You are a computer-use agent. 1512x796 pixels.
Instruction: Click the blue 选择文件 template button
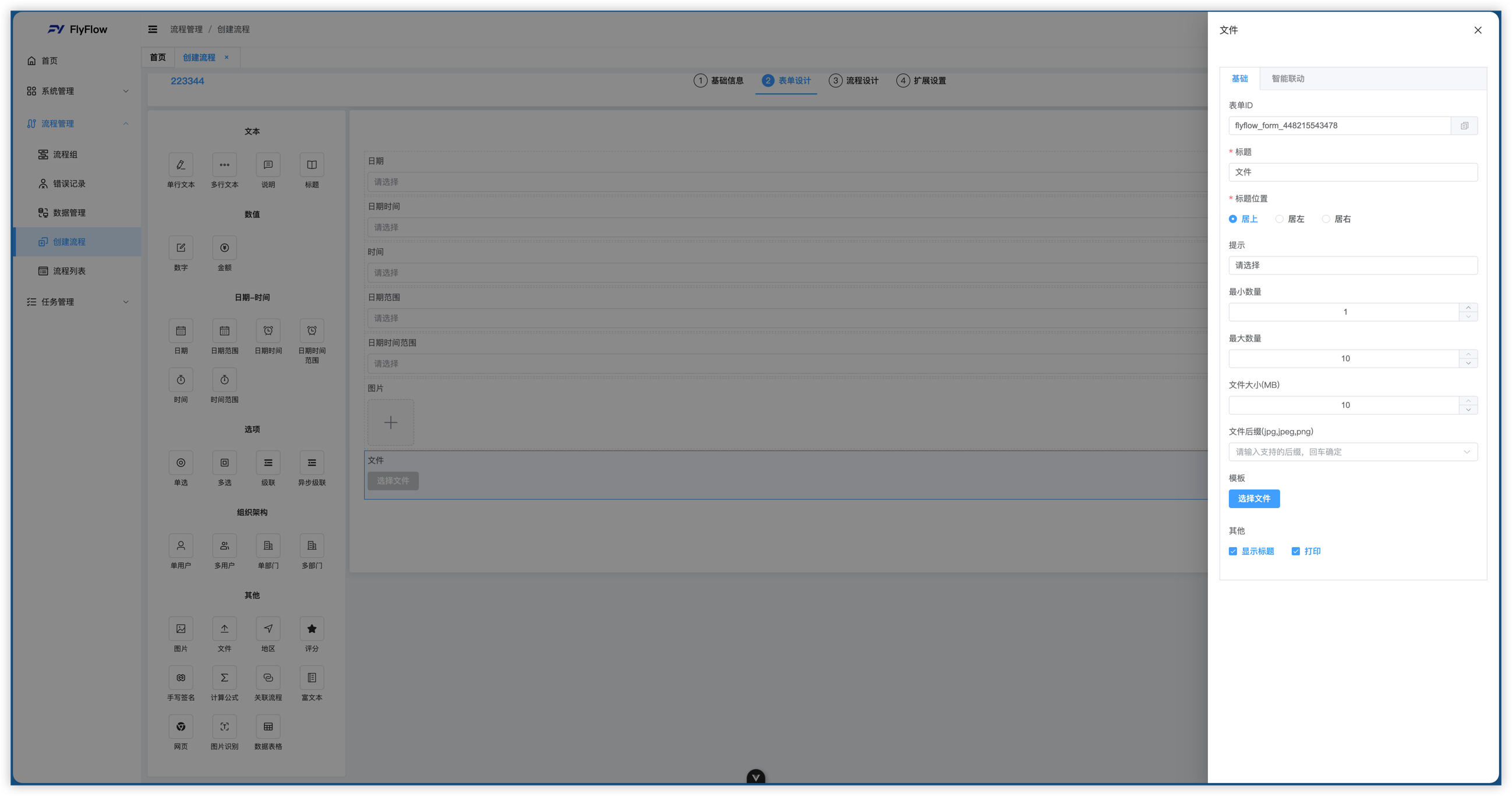[1255, 499]
